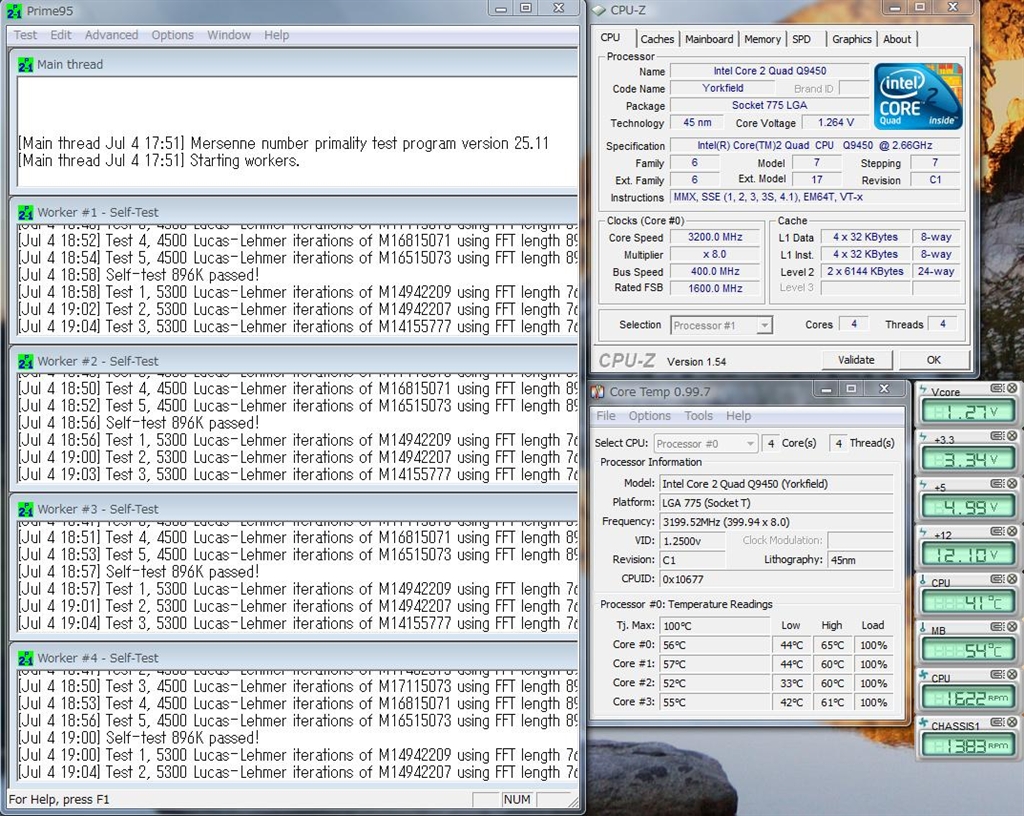
Task: Click the Prime95 title bar application icon
Action: (x=14, y=10)
